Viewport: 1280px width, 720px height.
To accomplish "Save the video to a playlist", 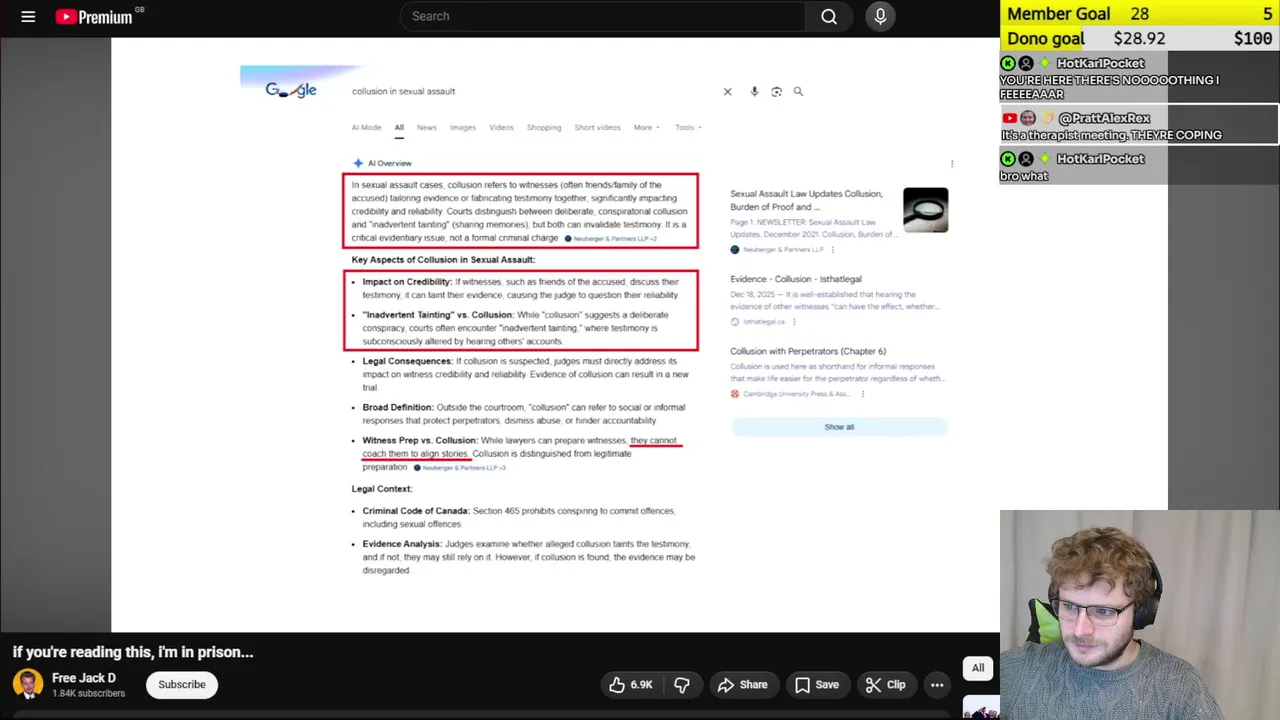I will click(x=817, y=685).
